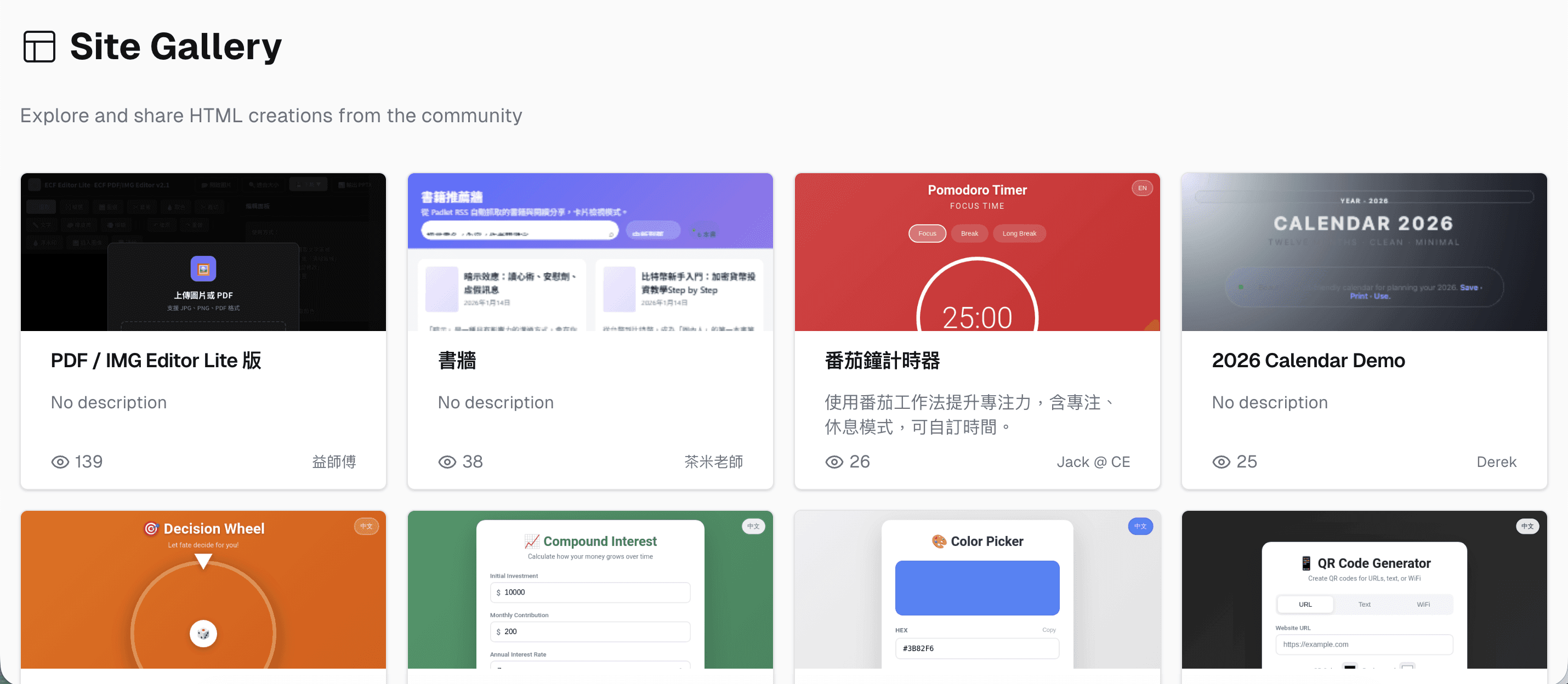Open the PDF / IMG Editor Lite title

[156, 361]
